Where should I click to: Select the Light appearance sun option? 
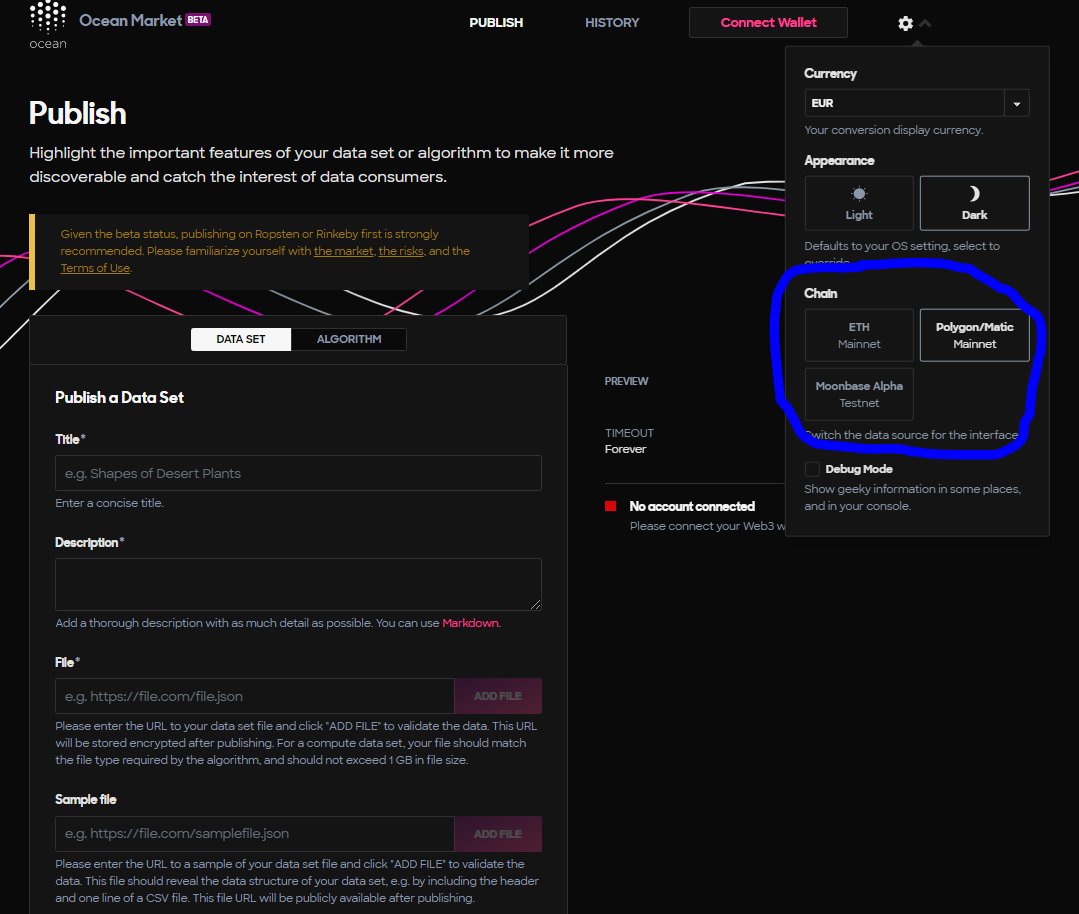859,203
